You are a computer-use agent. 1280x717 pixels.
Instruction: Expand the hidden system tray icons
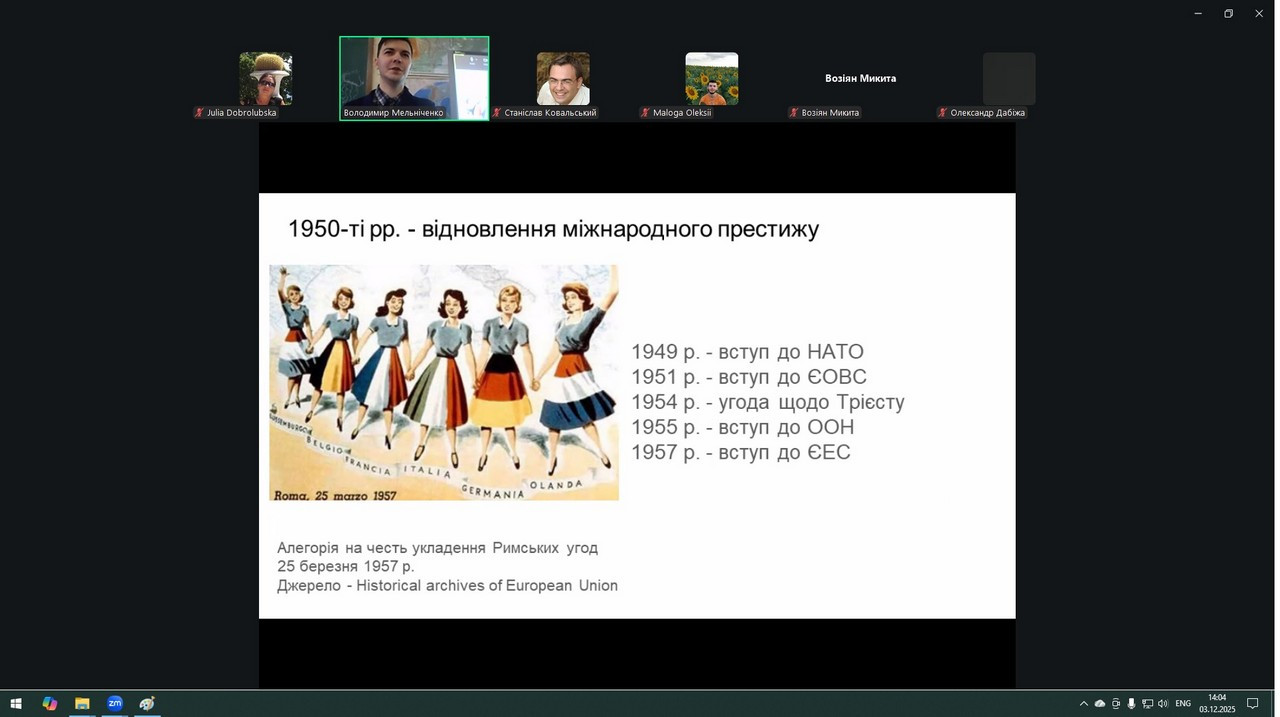tap(1083, 704)
